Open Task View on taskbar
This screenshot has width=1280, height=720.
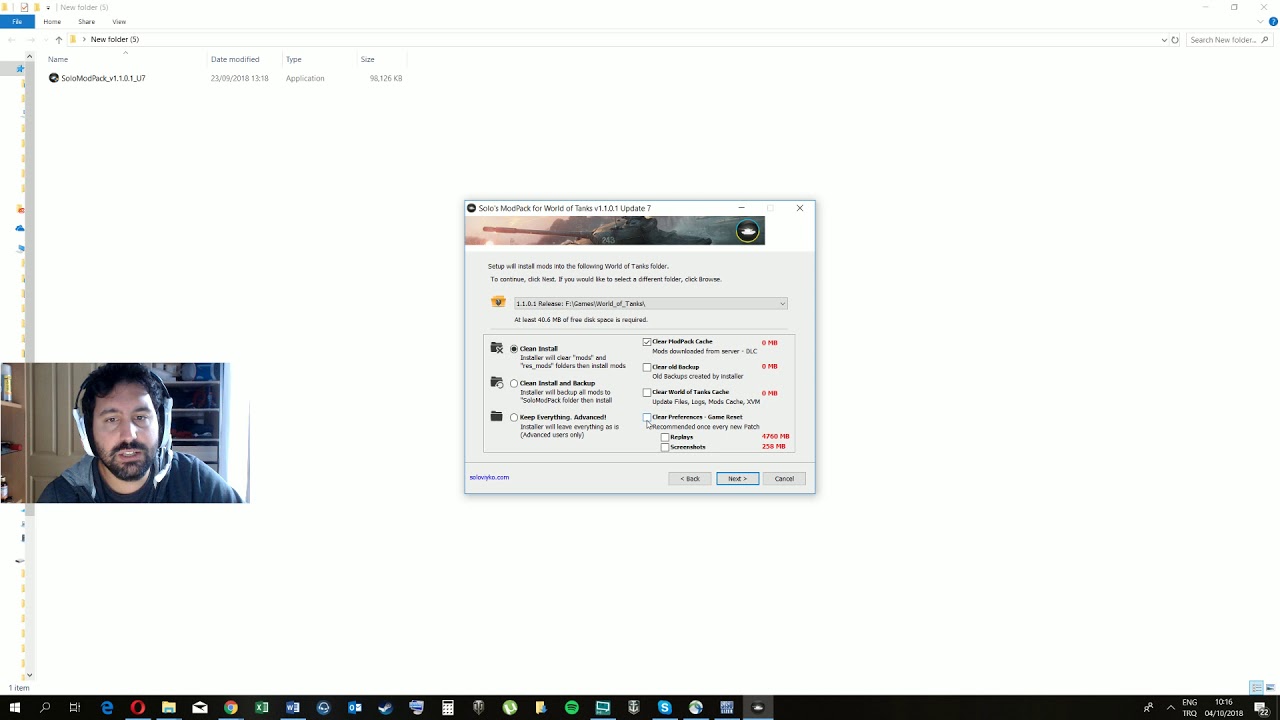[x=75, y=708]
